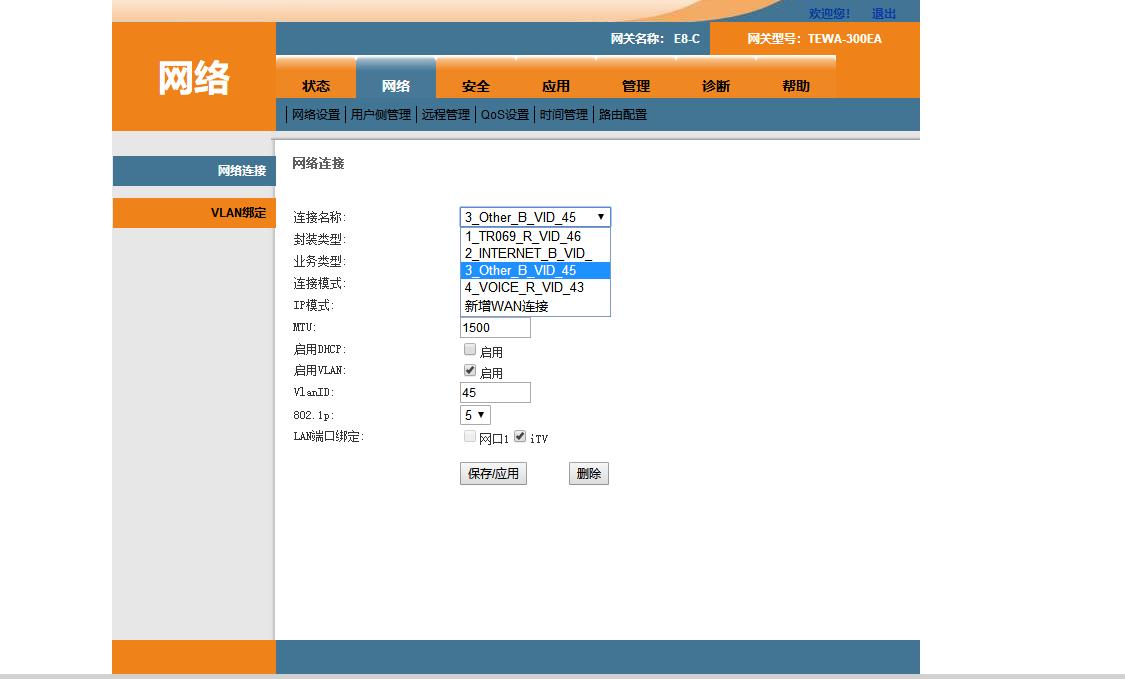Open the 帮助 tab
Screen dimensions: 1125x679
(x=795, y=86)
